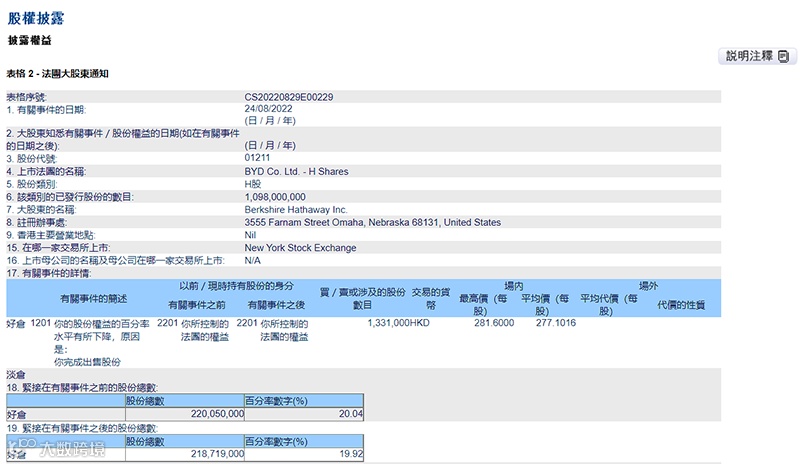Select the 買/賣或涉及的股份數目 column header
The image size is (800, 464).
(x=362, y=299)
